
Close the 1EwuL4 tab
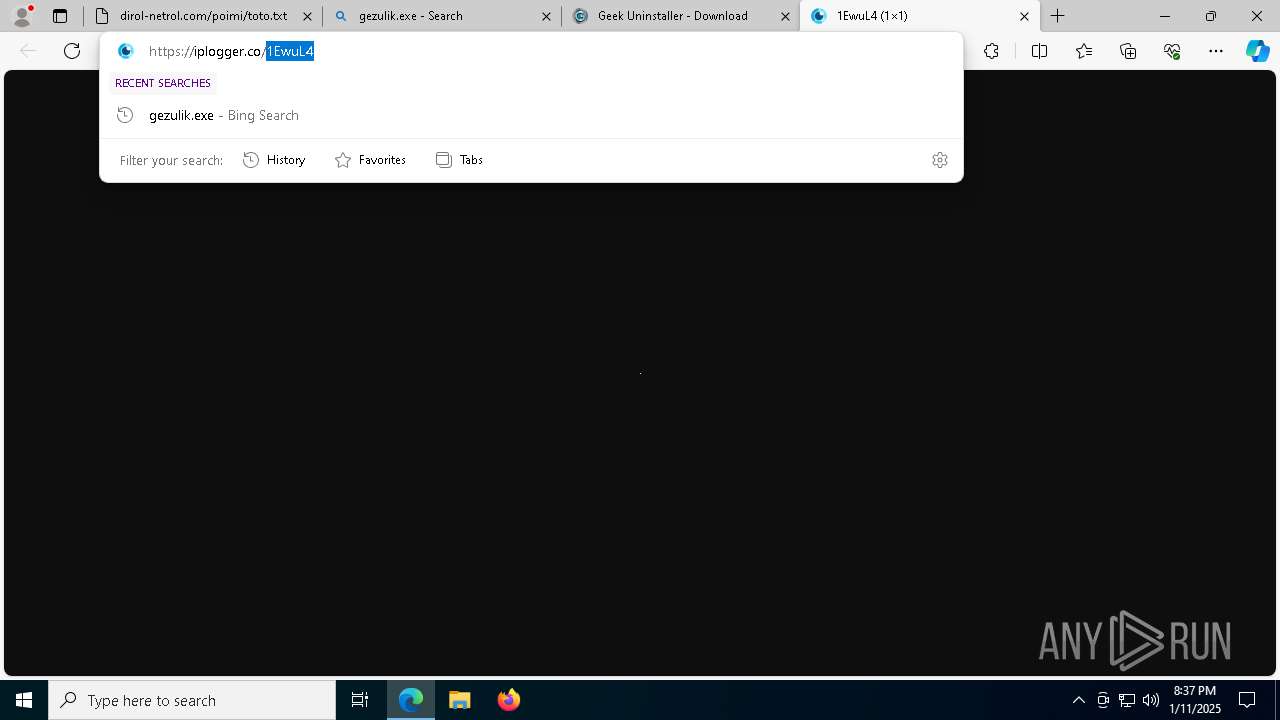tap(1024, 16)
